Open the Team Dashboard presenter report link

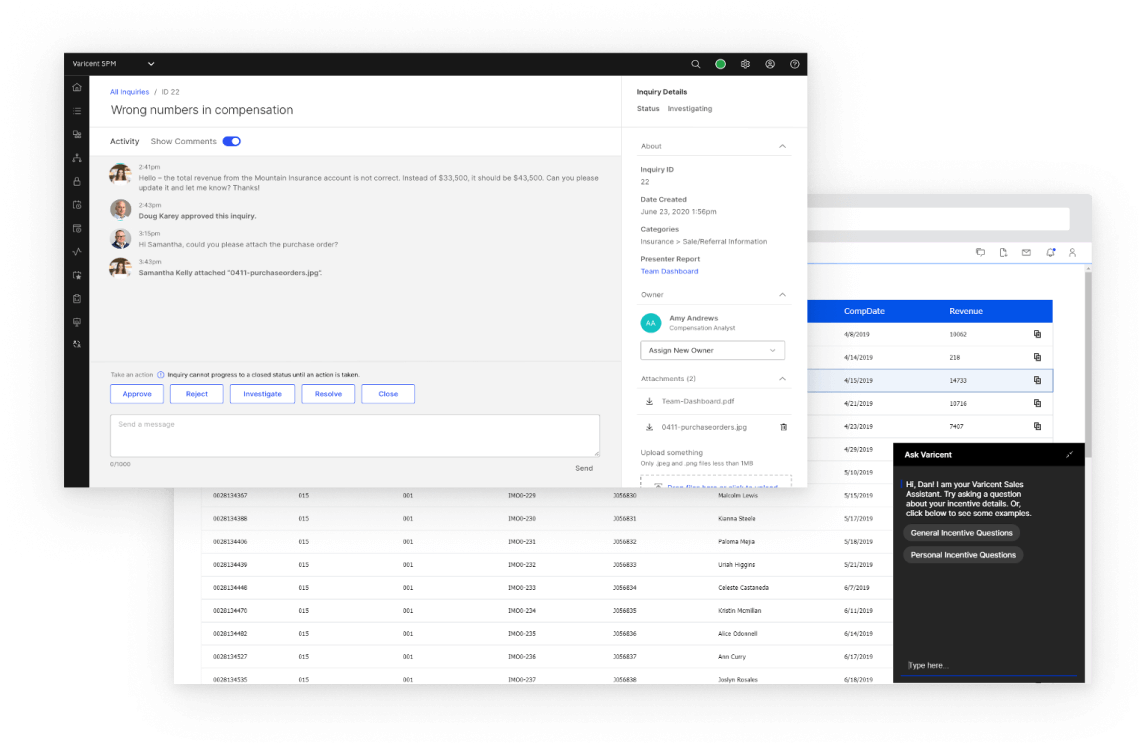669,272
